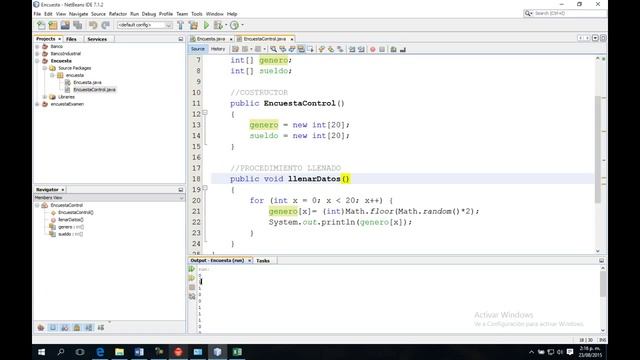640x360 pixels.
Task: Open the Profile Project dropdown arrow
Action: (x=242, y=25)
